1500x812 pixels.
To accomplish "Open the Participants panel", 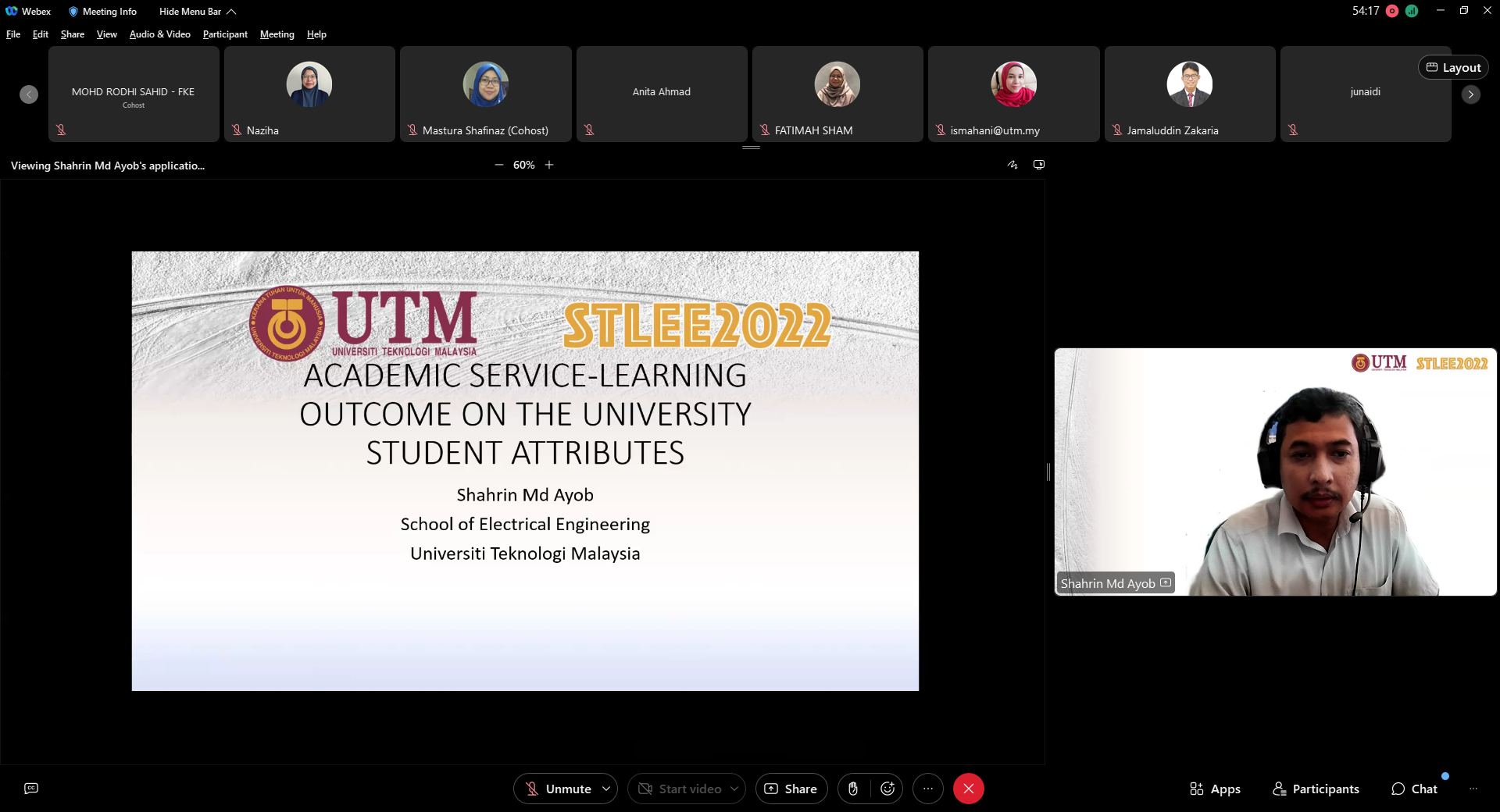I will coord(1316,789).
